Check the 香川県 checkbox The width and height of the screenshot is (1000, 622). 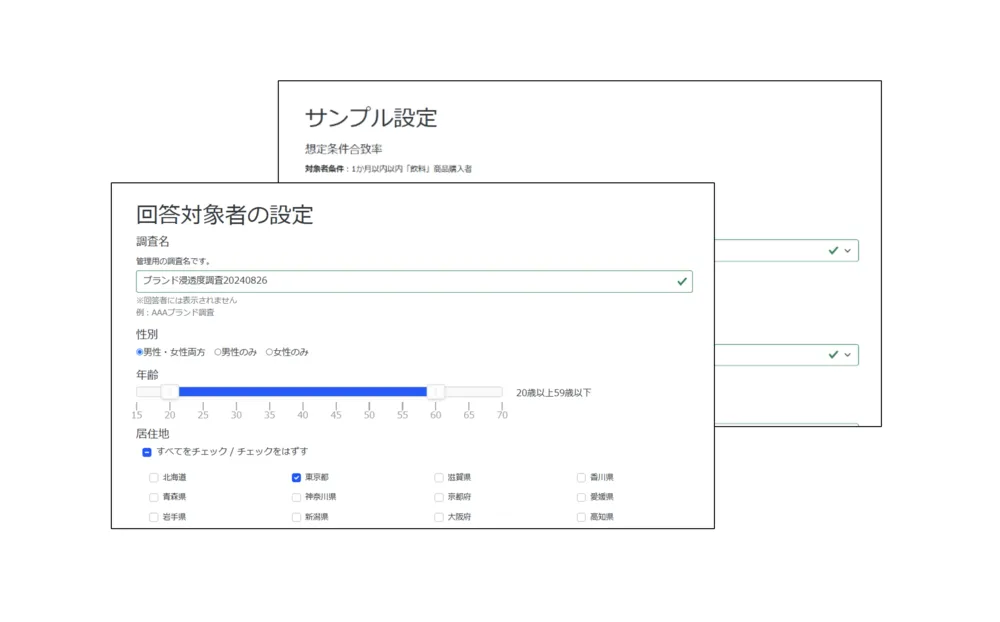tap(581, 478)
